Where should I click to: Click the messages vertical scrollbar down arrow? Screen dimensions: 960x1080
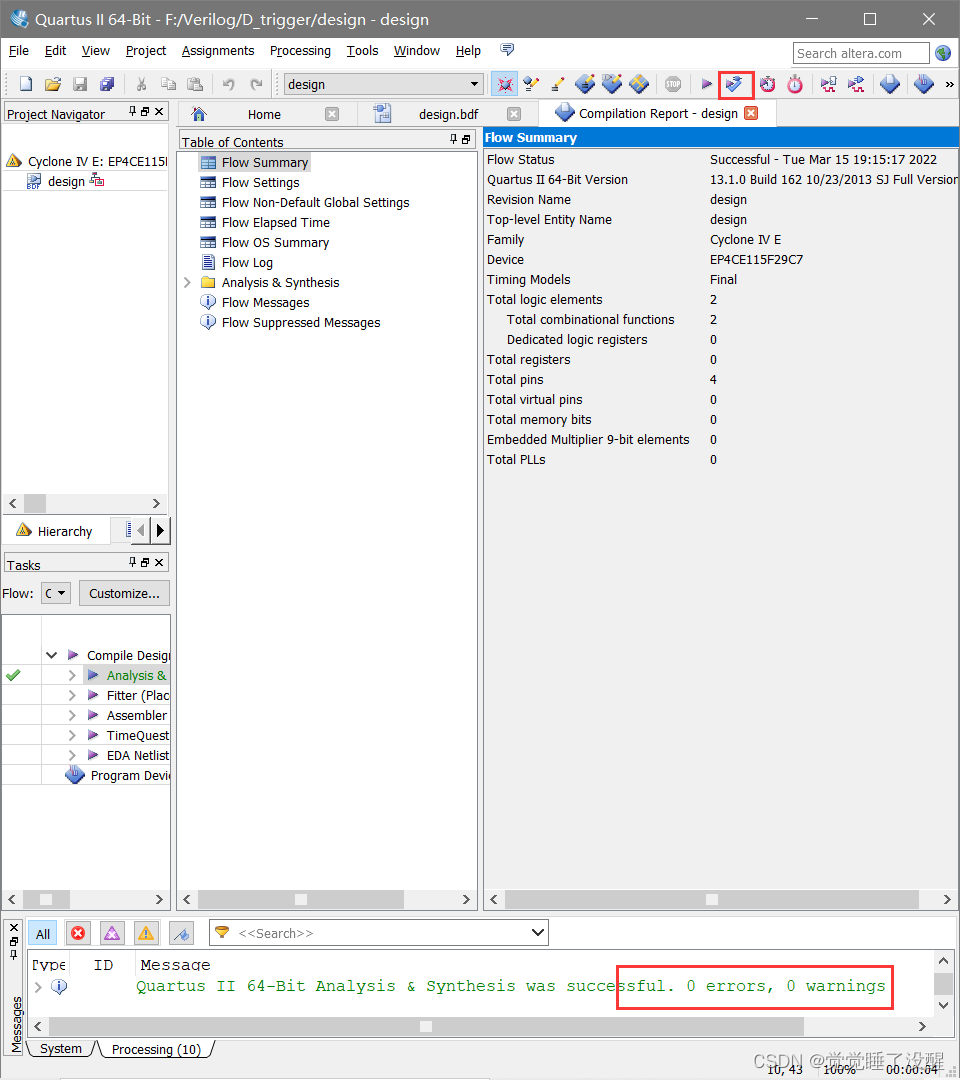point(943,1005)
